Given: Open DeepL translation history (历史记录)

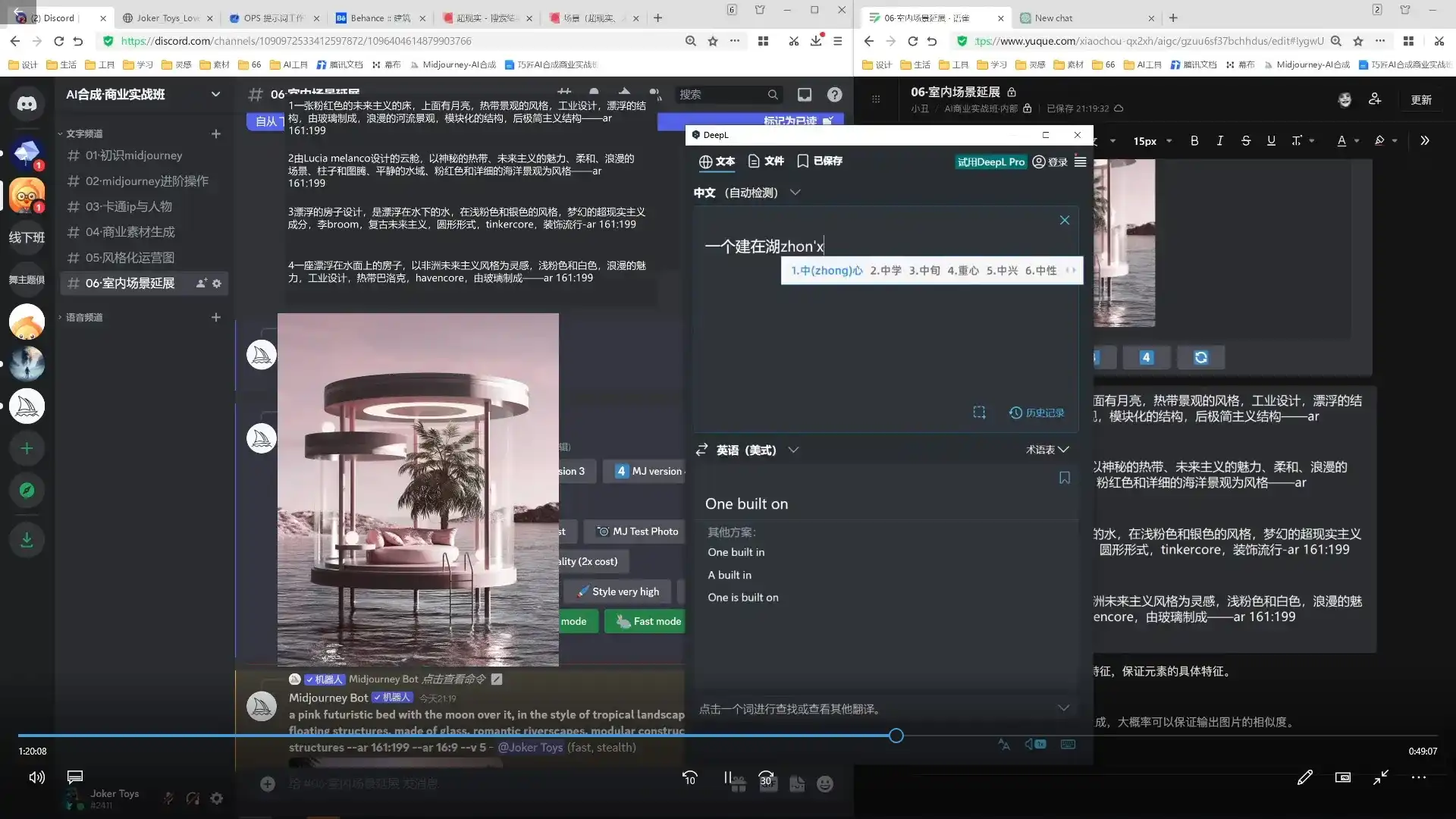Looking at the screenshot, I should click(x=1037, y=413).
